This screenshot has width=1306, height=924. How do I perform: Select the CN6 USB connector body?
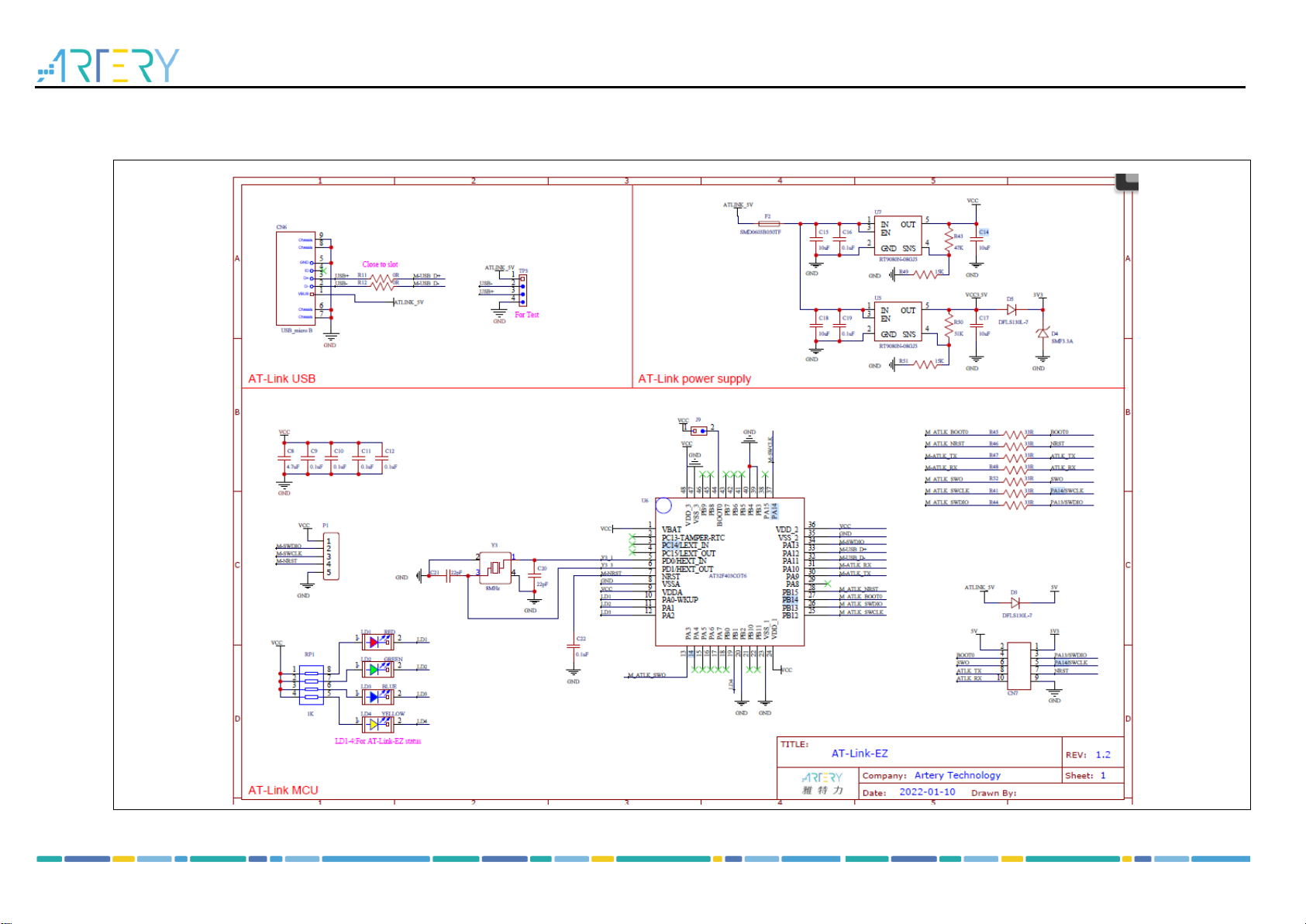click(x=295, y=278)
